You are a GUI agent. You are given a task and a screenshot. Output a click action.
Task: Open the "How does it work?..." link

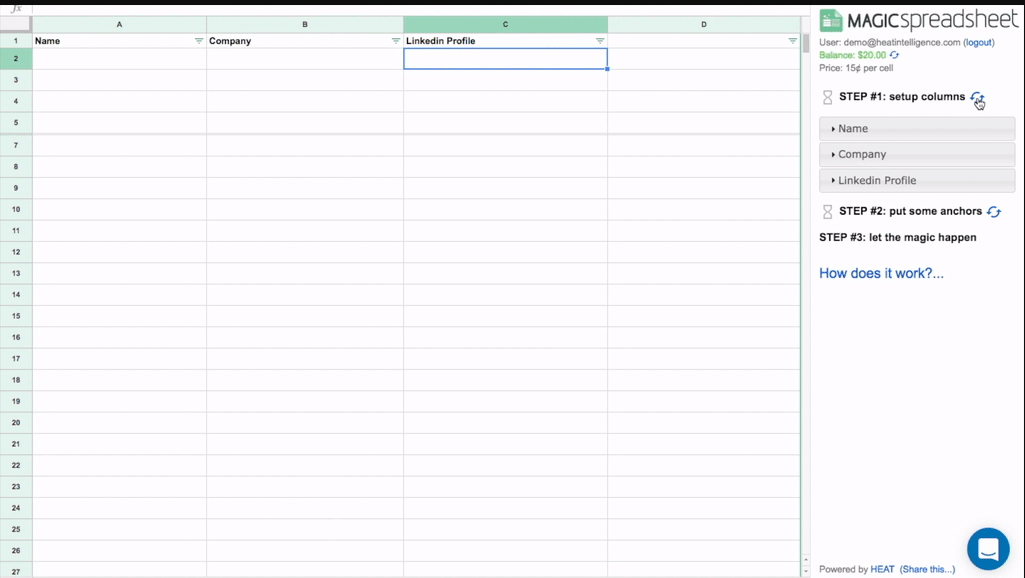(881, 273)
